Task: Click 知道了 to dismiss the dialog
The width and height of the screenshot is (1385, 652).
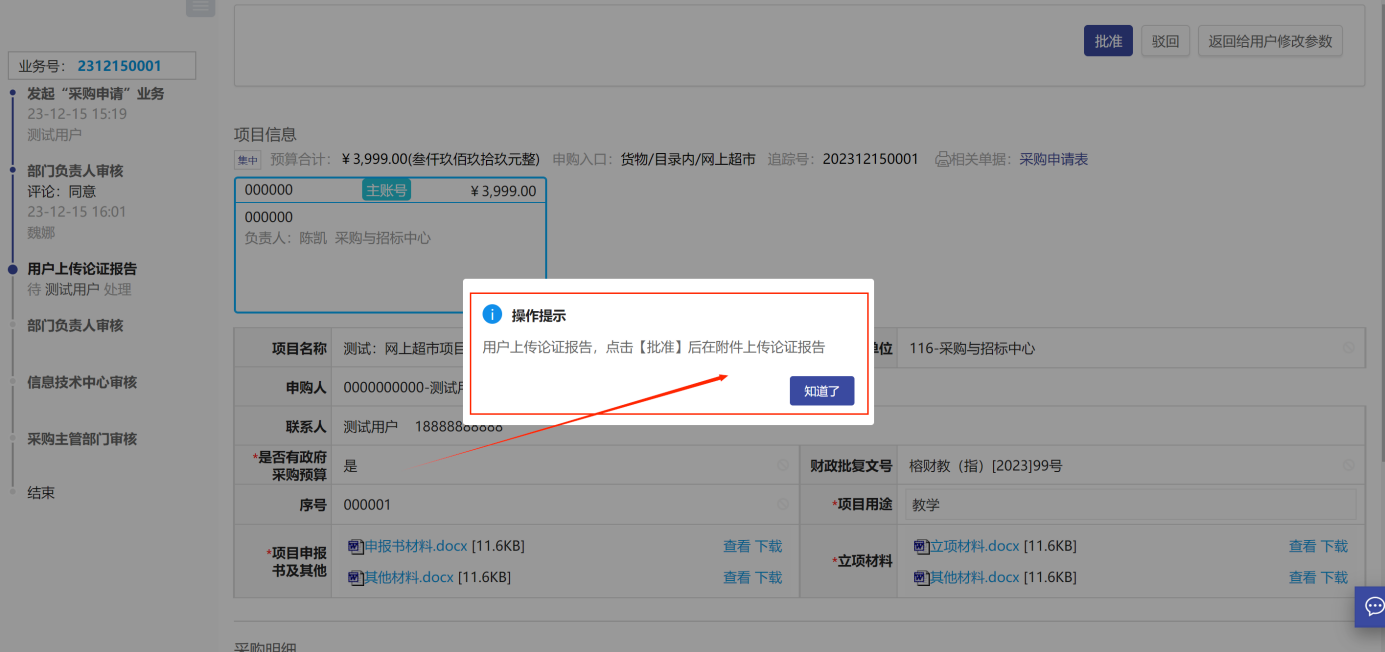Action: coord(821,391)
